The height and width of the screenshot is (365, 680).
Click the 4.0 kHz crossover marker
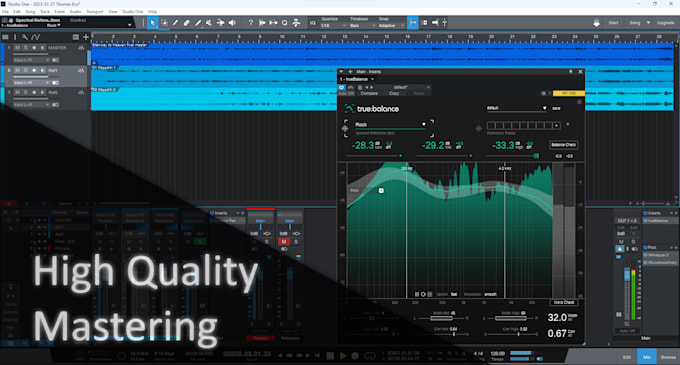tap(504, 168)
